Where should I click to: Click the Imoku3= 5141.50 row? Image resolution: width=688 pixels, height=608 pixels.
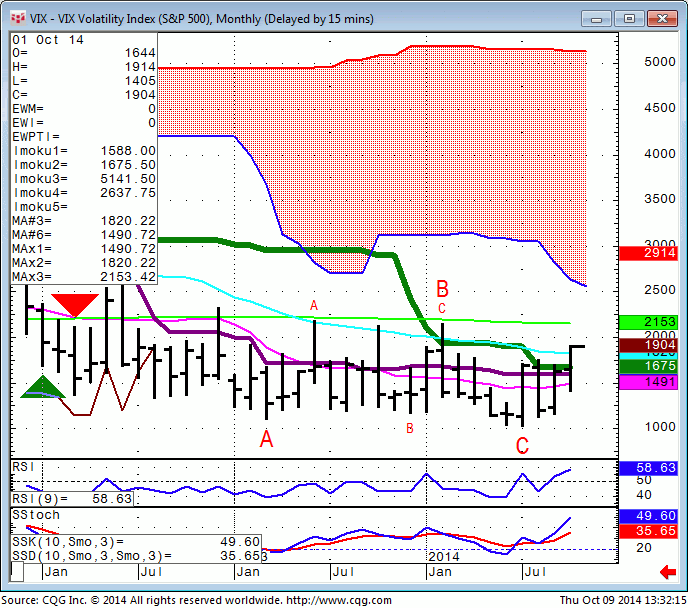tap(84, 179)
